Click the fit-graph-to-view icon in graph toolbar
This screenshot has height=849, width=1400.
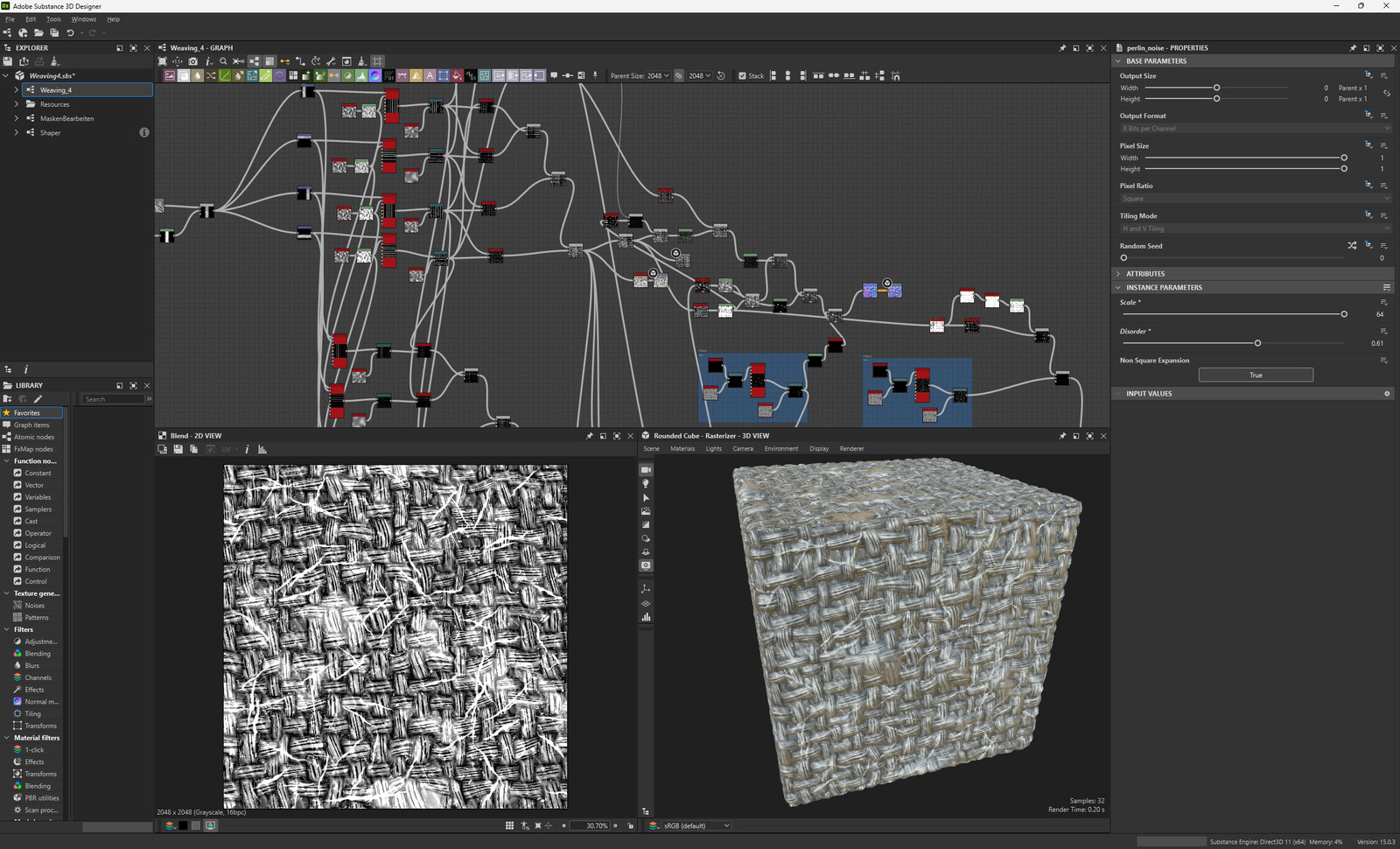click(x=162, y=61)
